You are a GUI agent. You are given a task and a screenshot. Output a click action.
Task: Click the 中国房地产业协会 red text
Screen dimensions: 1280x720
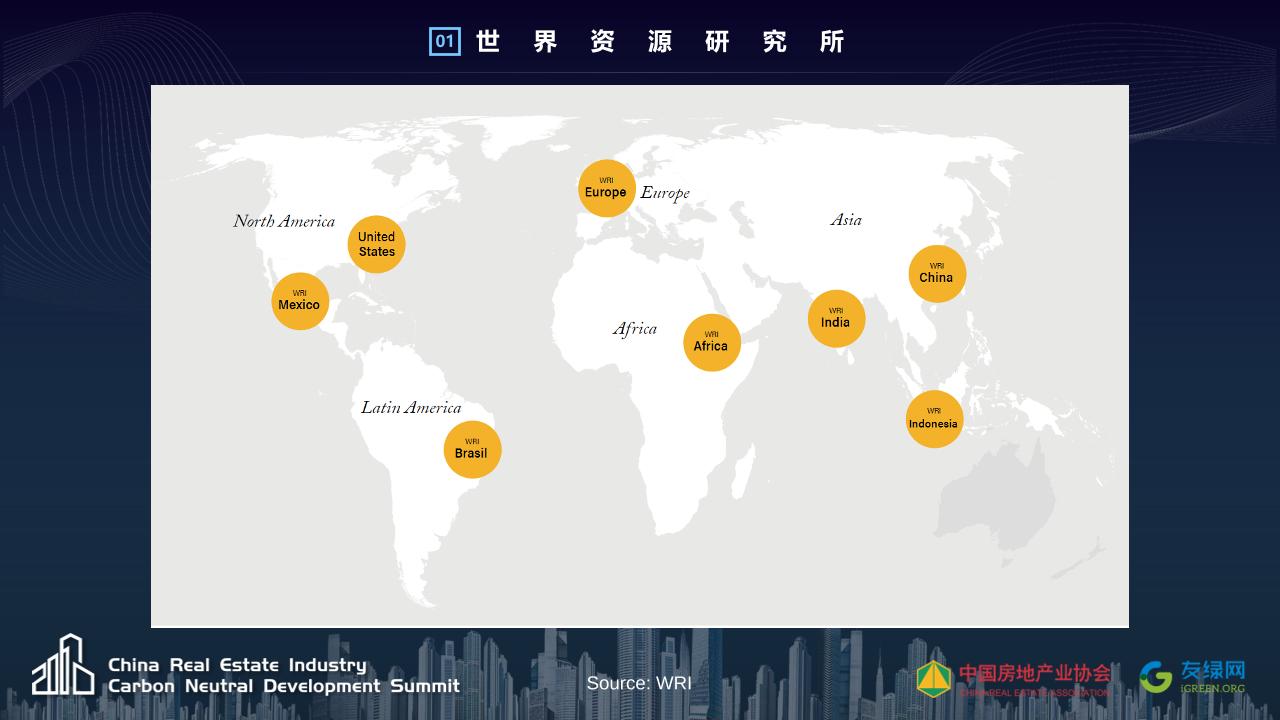1034,673
